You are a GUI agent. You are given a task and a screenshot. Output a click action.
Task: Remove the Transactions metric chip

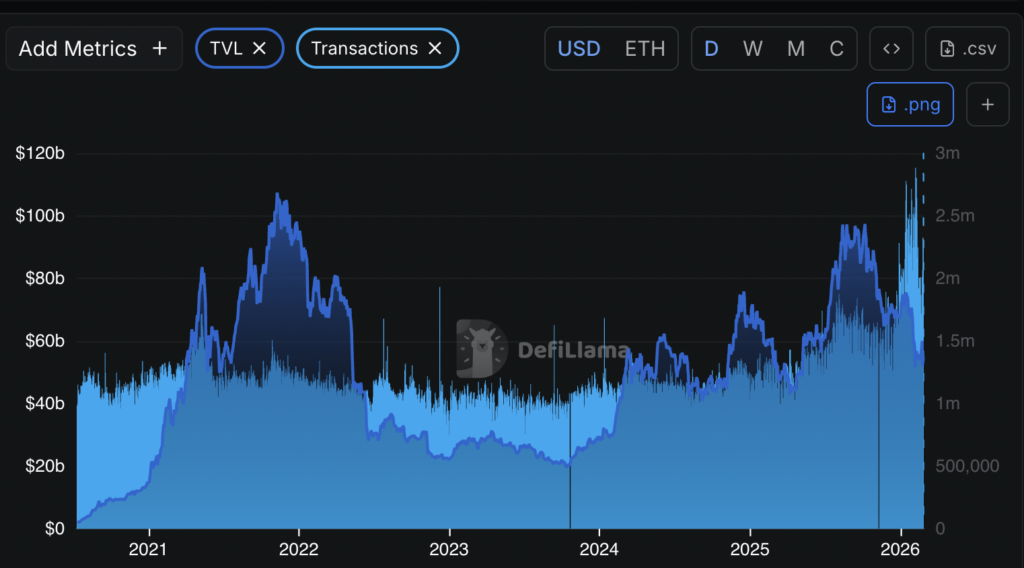[x=435, y=48]
